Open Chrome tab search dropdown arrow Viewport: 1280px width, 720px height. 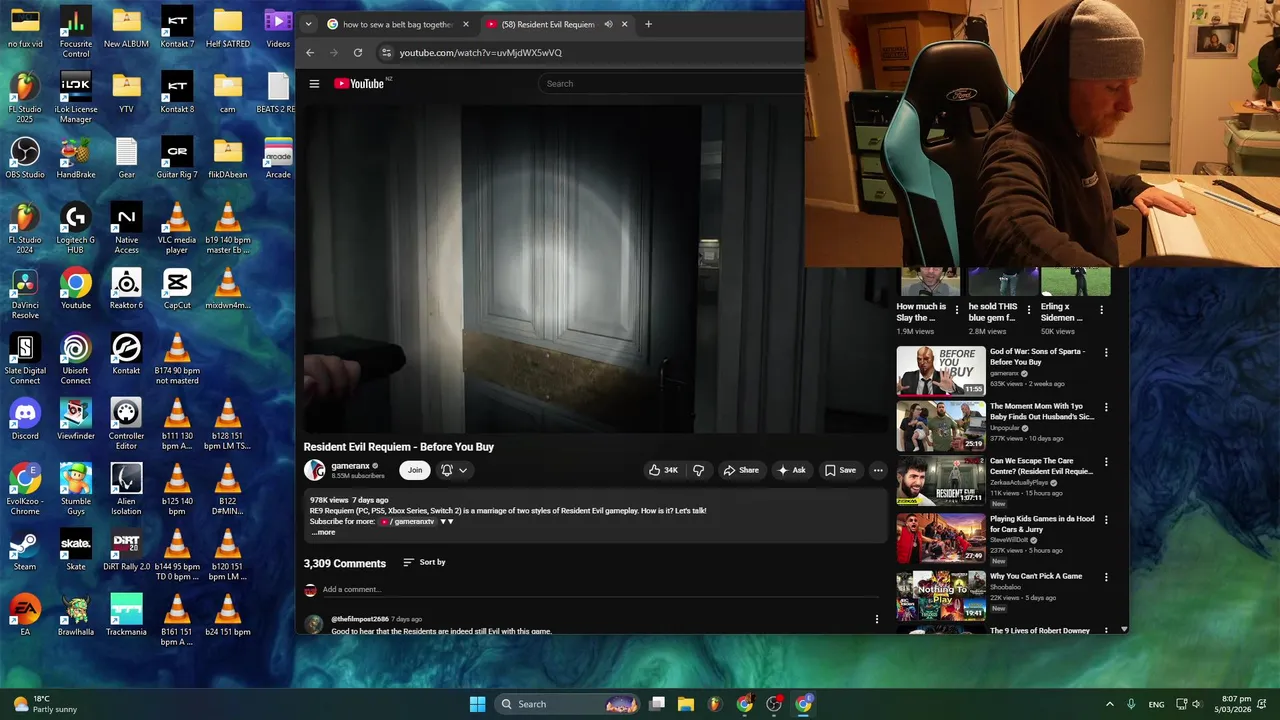(308, 24)
